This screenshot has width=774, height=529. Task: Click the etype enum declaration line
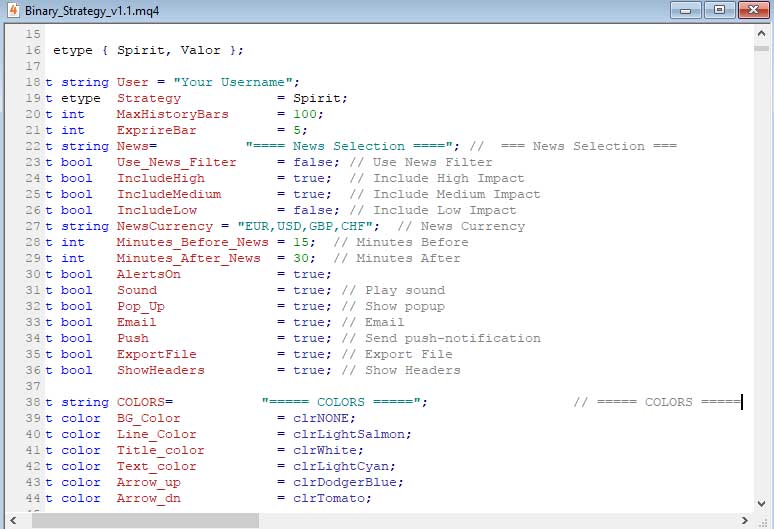point(148,50)
